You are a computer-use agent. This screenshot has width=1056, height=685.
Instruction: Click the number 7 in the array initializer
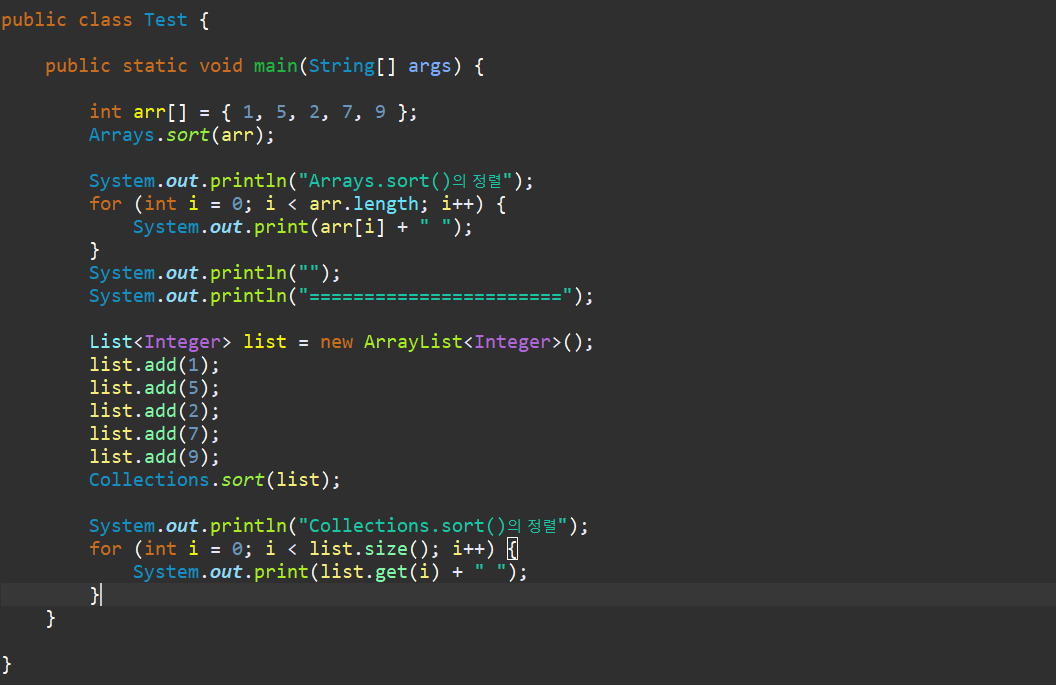click(x=347, y=112)
